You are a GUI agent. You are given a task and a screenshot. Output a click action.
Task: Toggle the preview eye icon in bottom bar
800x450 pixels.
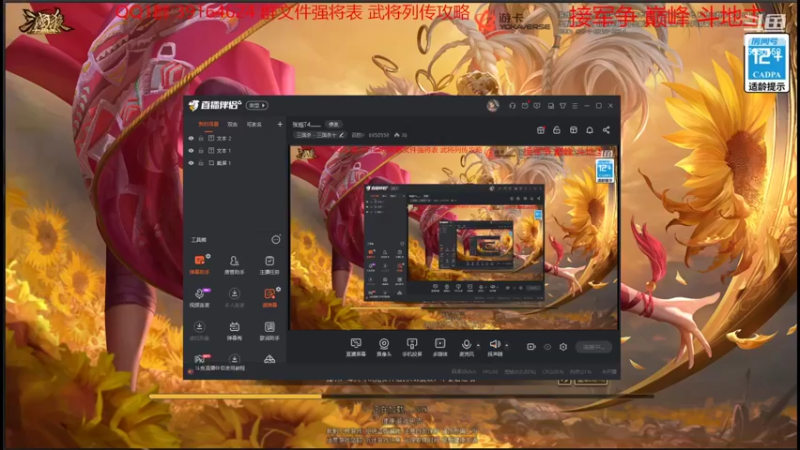[547, 347]
